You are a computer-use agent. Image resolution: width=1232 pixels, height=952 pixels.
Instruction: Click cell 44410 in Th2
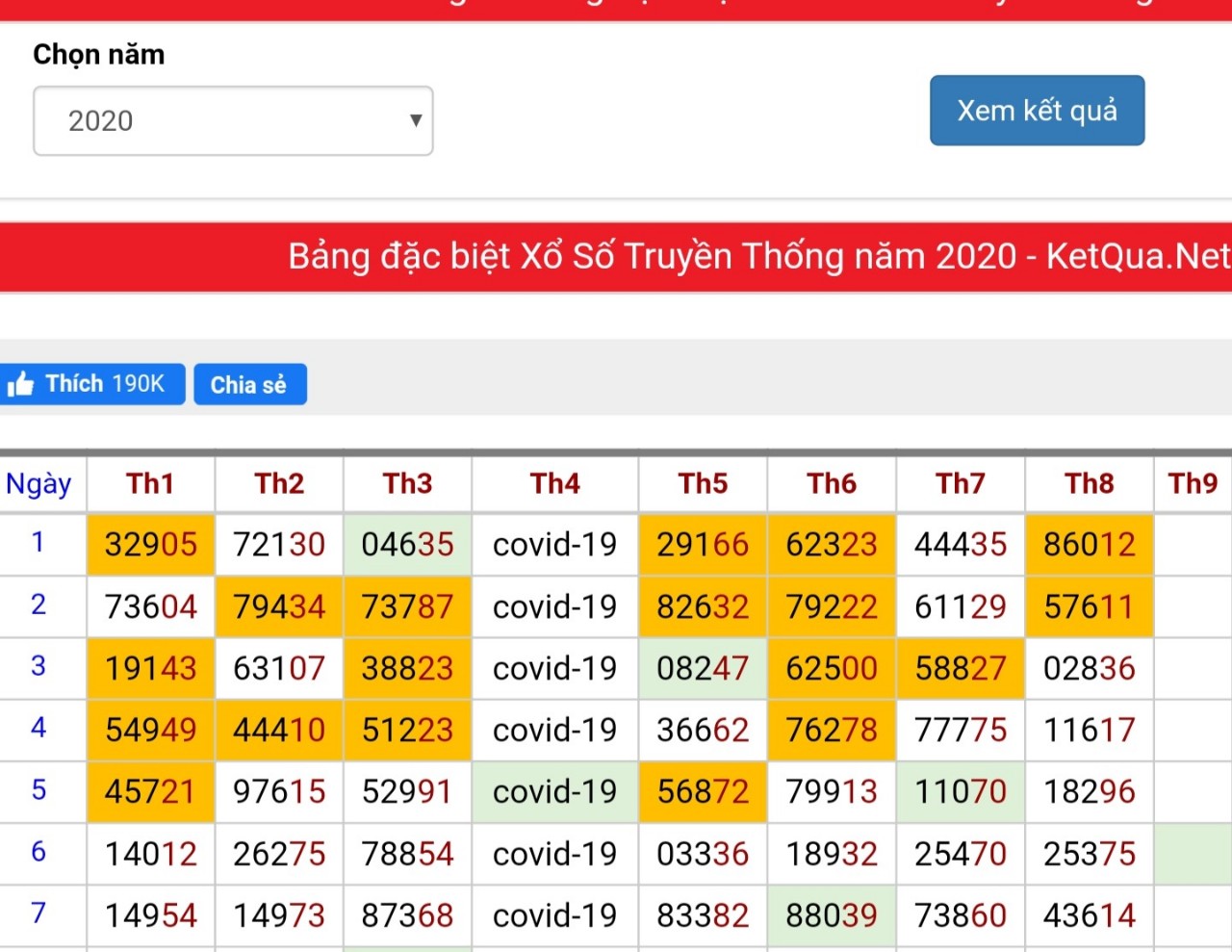point(279,730)
